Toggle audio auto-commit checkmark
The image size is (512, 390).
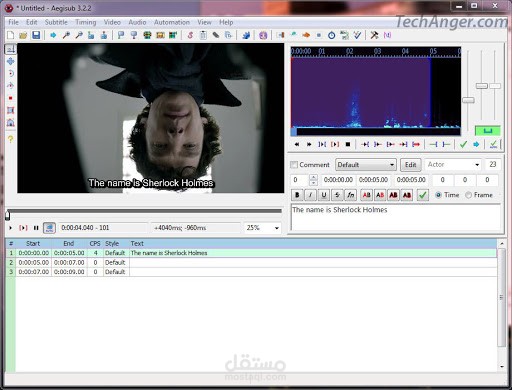493,144
